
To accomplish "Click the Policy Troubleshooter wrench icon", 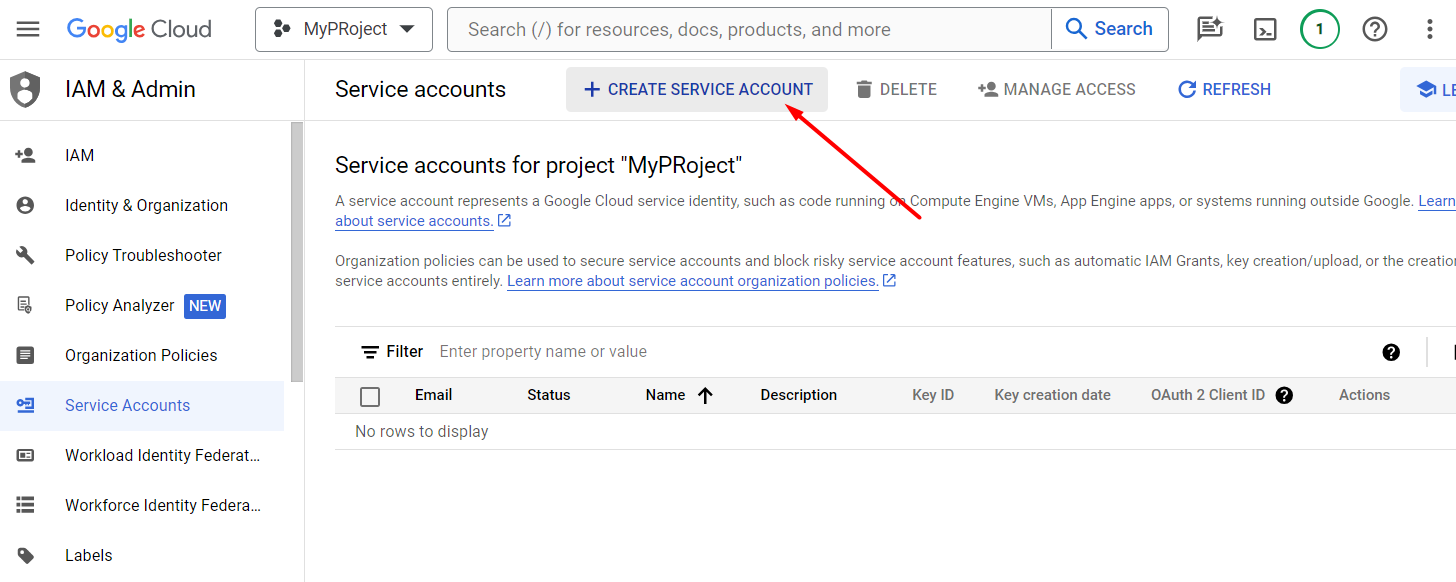I will 25,255.
